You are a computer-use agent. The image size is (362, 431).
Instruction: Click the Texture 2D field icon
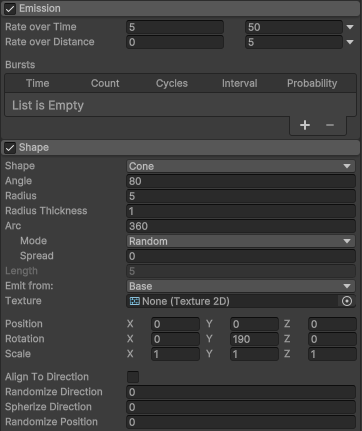point(134,301)
